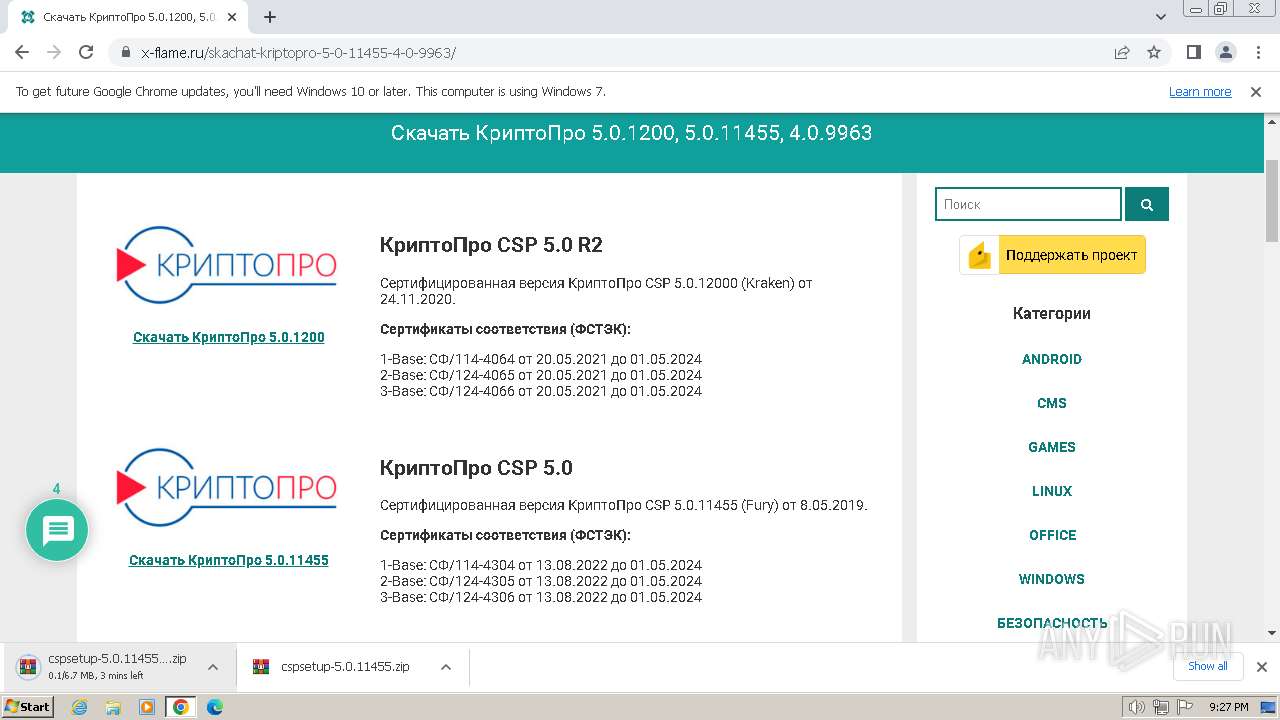The image size is (1280, 720).
Task: Open the File Explorer taskbar icon
Action: [113, 707]
